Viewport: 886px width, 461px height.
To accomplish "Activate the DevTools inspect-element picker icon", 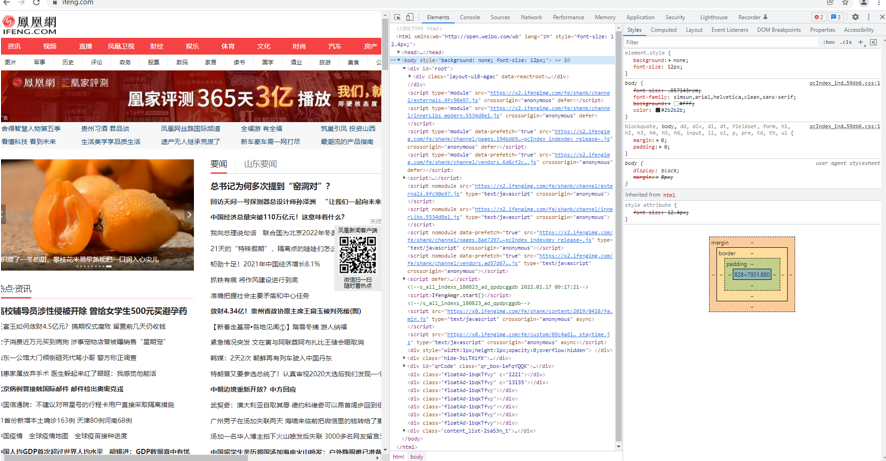I will (x=397, y=18).
